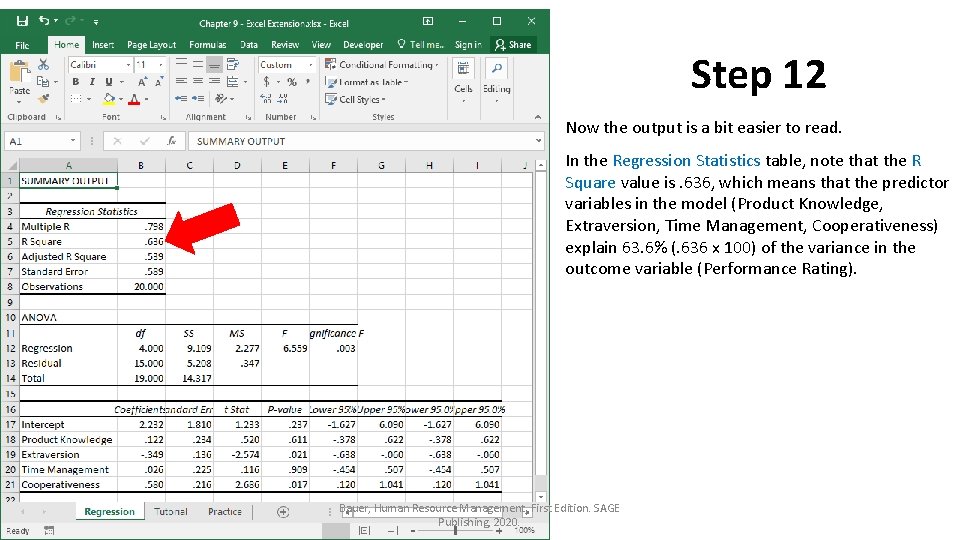Apply yellow fill color bucket
The height and width of the screenshot is (540, 960).
[109, 99]
